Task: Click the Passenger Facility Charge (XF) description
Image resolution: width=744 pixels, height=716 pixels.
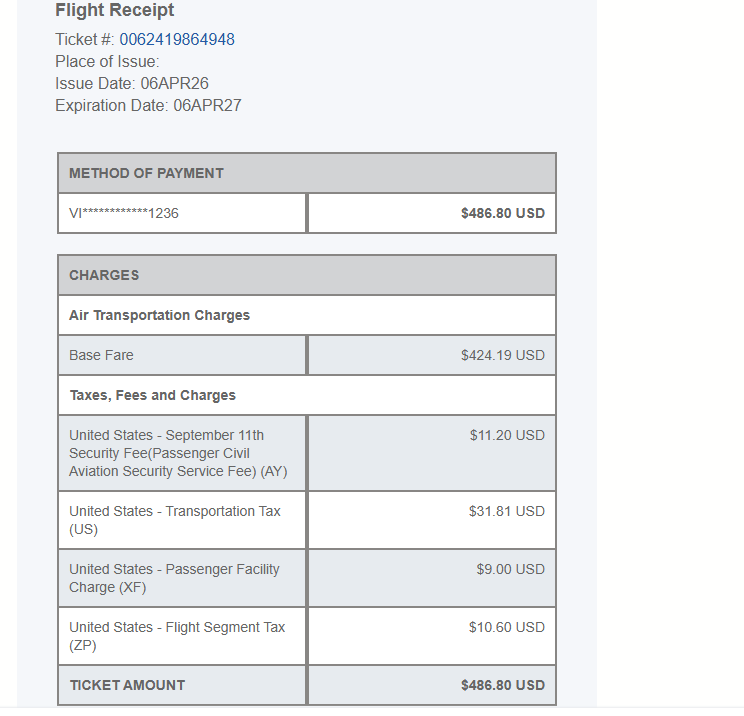Action: (x=174, y=578)
